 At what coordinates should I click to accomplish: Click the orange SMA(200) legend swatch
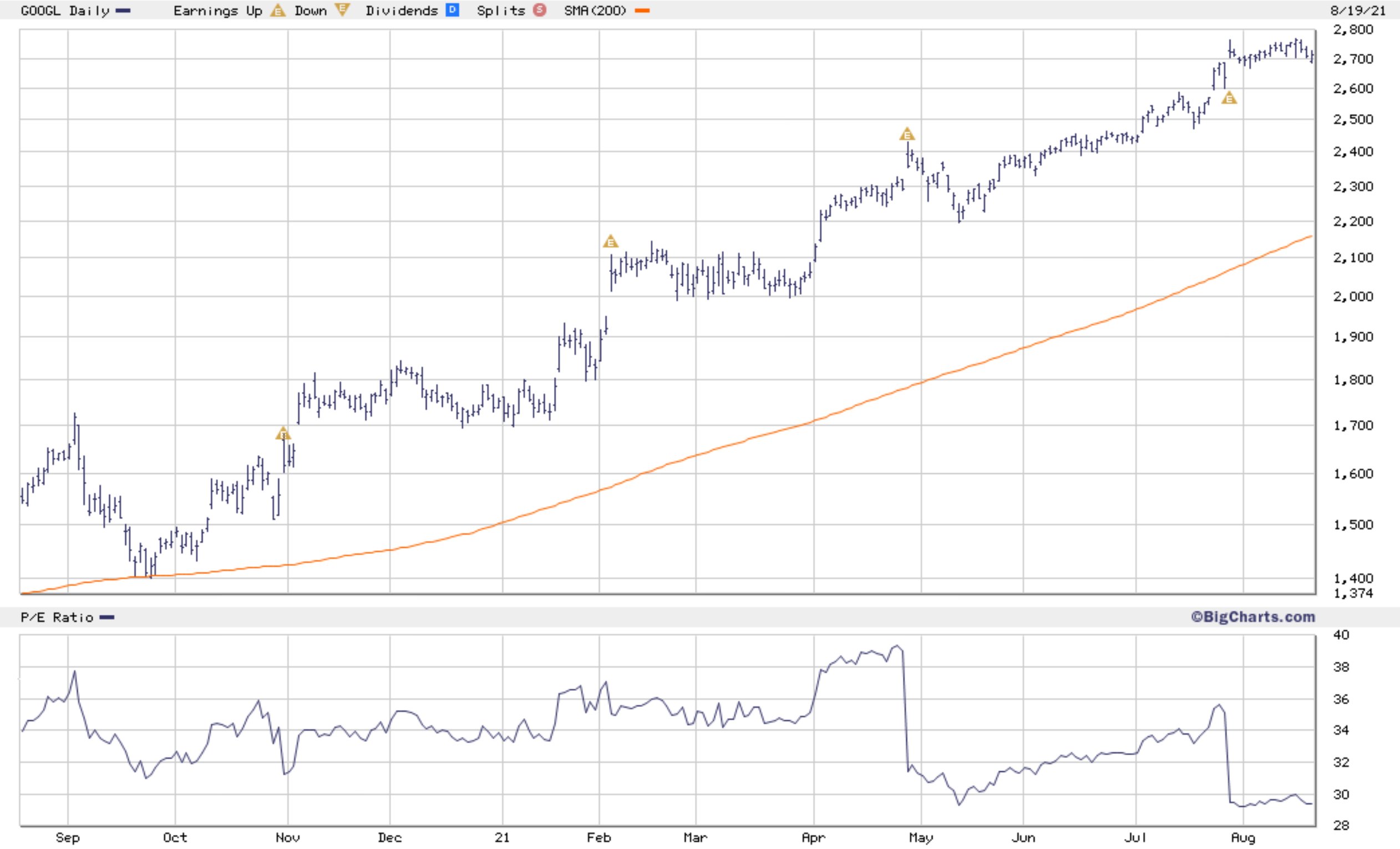coord(643,11)
